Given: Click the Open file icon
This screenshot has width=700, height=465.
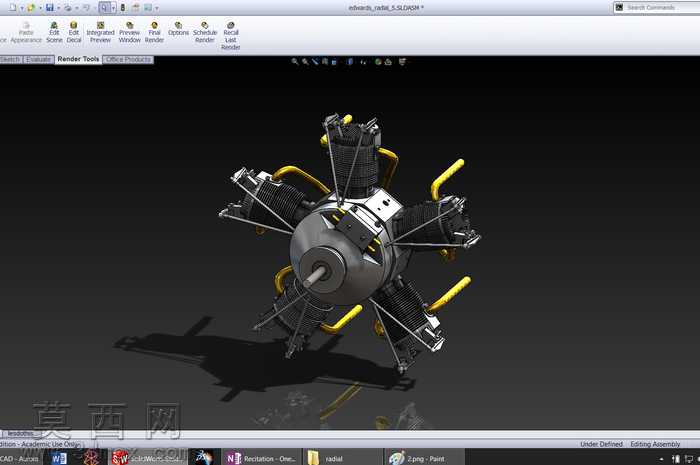Looking at the screenshot, I should [31, 8].
